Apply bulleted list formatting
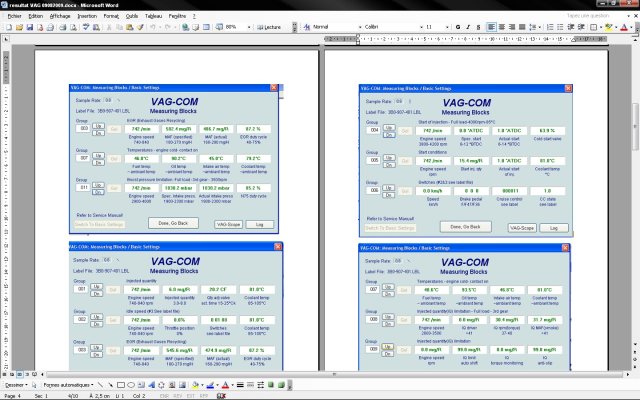640x400 pixels. (560, 27)
